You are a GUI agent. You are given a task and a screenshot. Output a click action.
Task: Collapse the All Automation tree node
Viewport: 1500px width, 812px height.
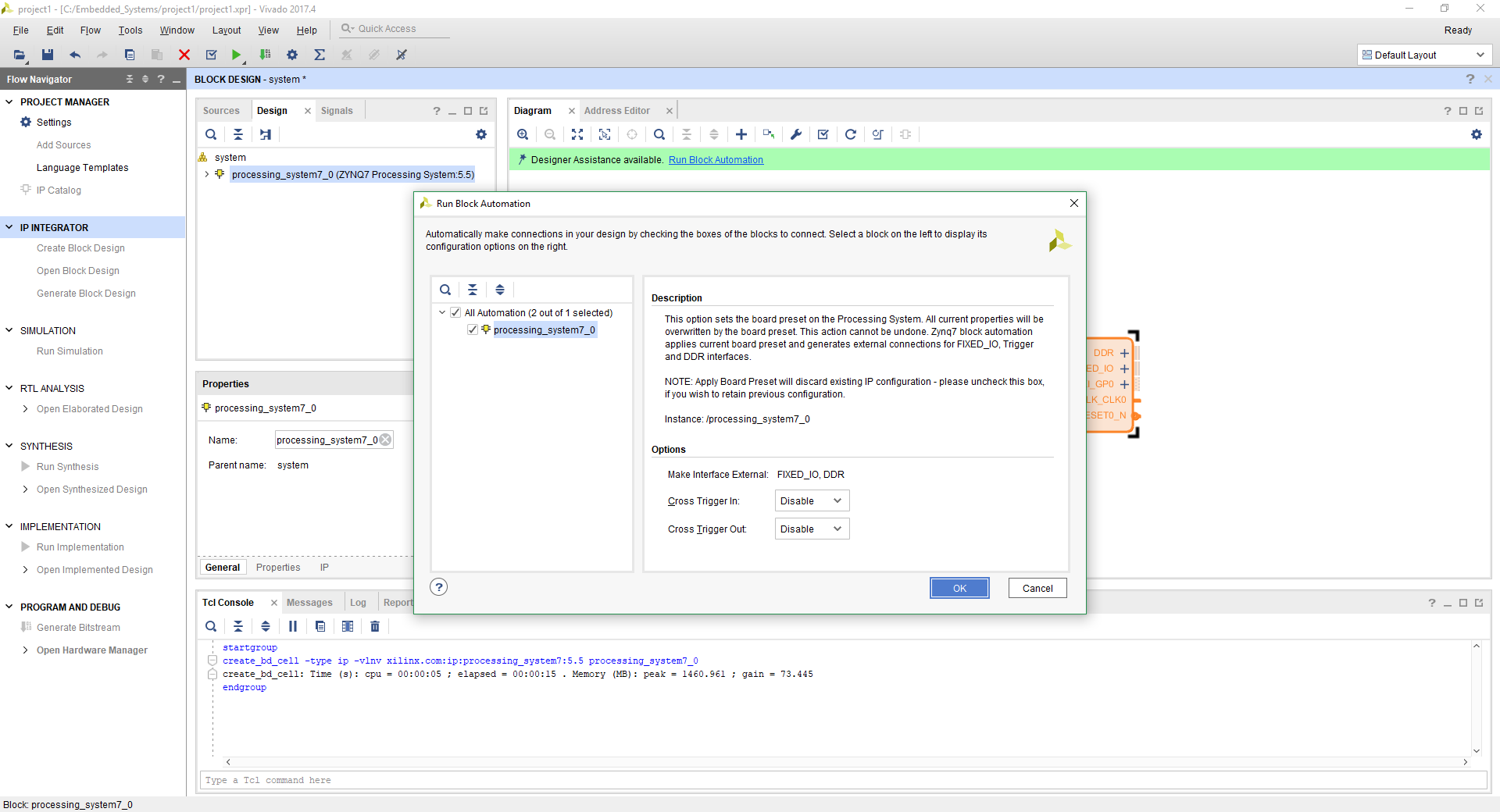[x=442, y=312]
